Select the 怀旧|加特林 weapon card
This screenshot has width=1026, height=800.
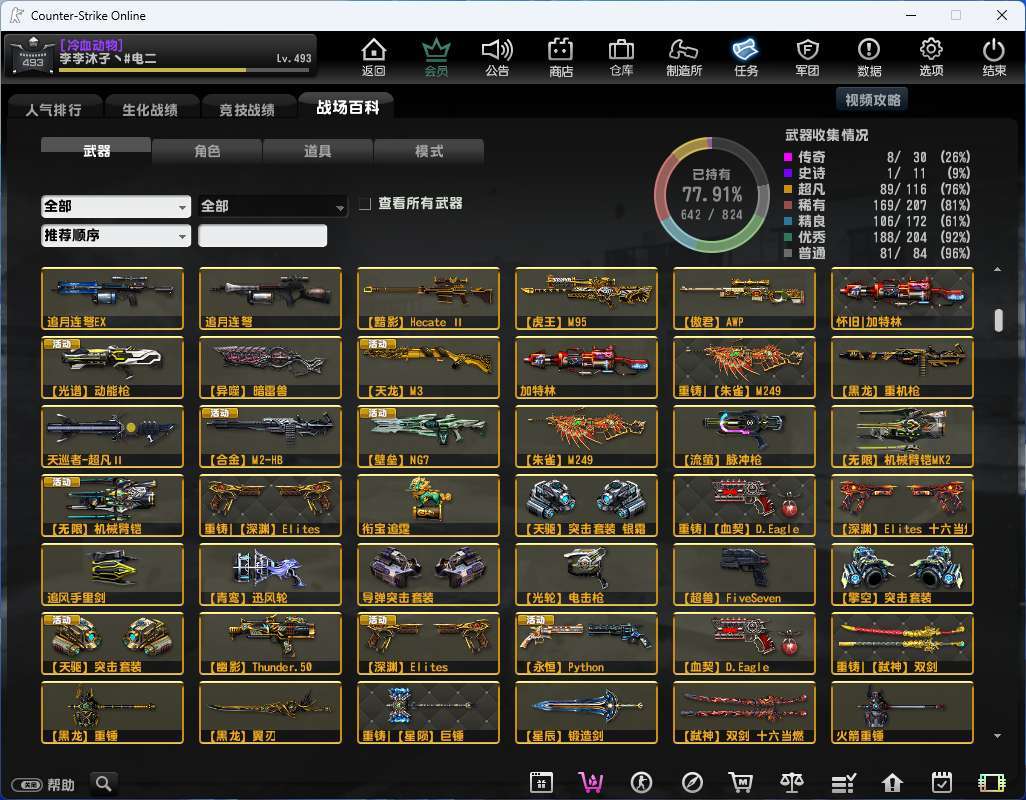902,298
